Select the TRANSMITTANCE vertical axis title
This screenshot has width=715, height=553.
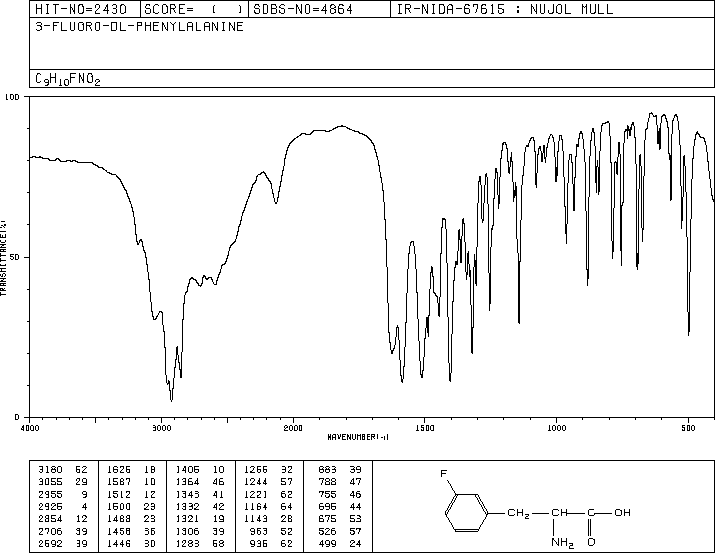[3, 258]
